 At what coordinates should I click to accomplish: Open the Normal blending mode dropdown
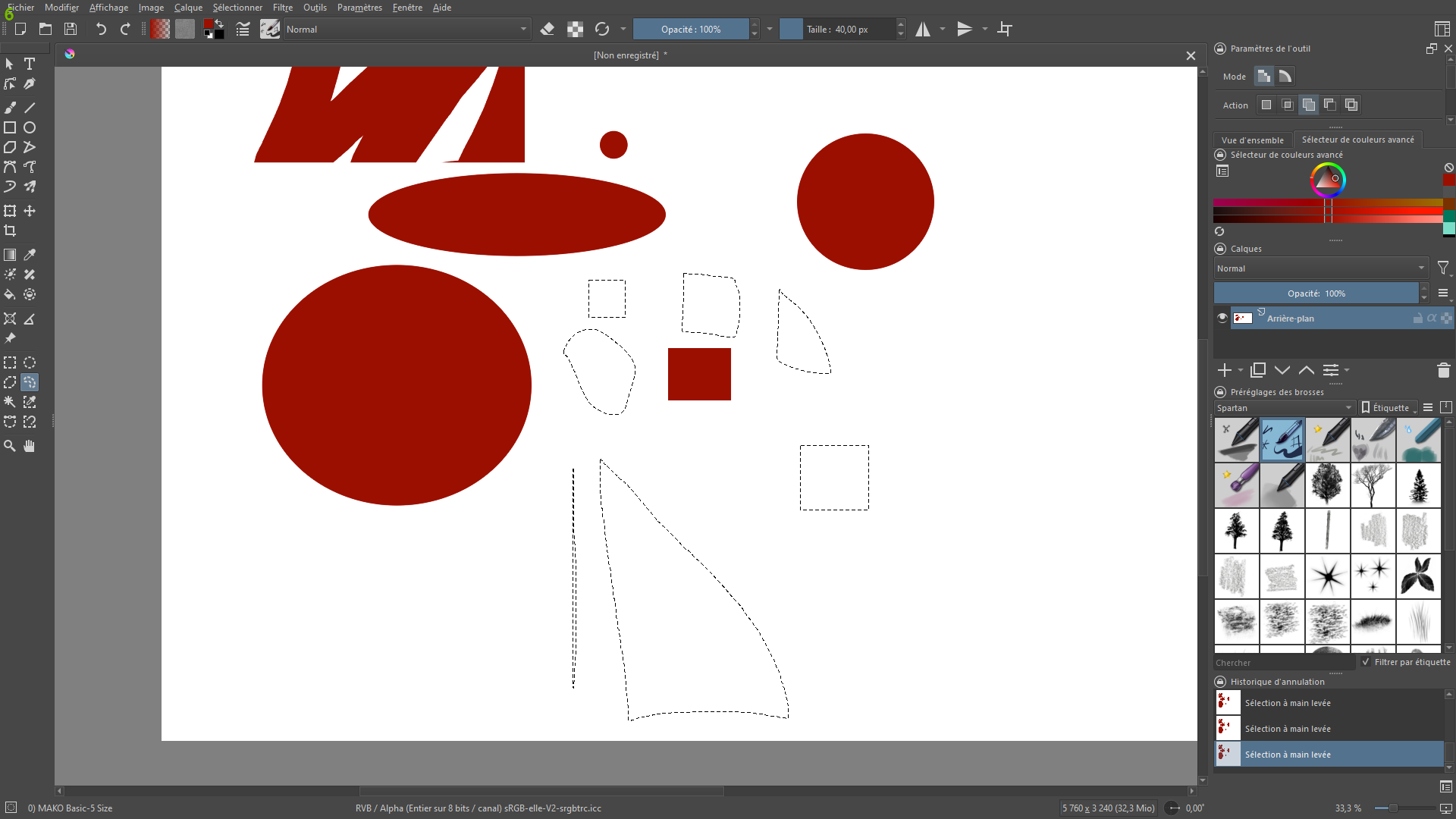click(x=1319, y=268)
